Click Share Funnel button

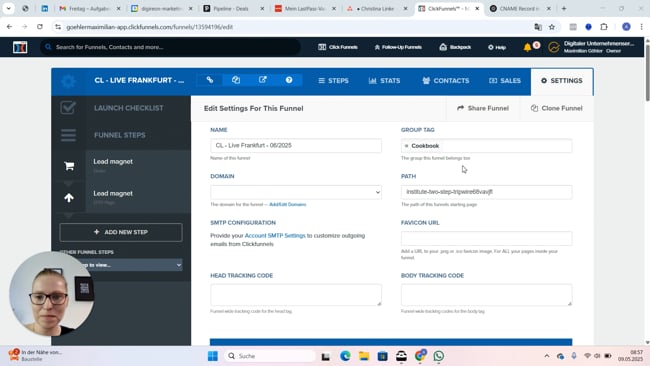click(x=483, y=108)
